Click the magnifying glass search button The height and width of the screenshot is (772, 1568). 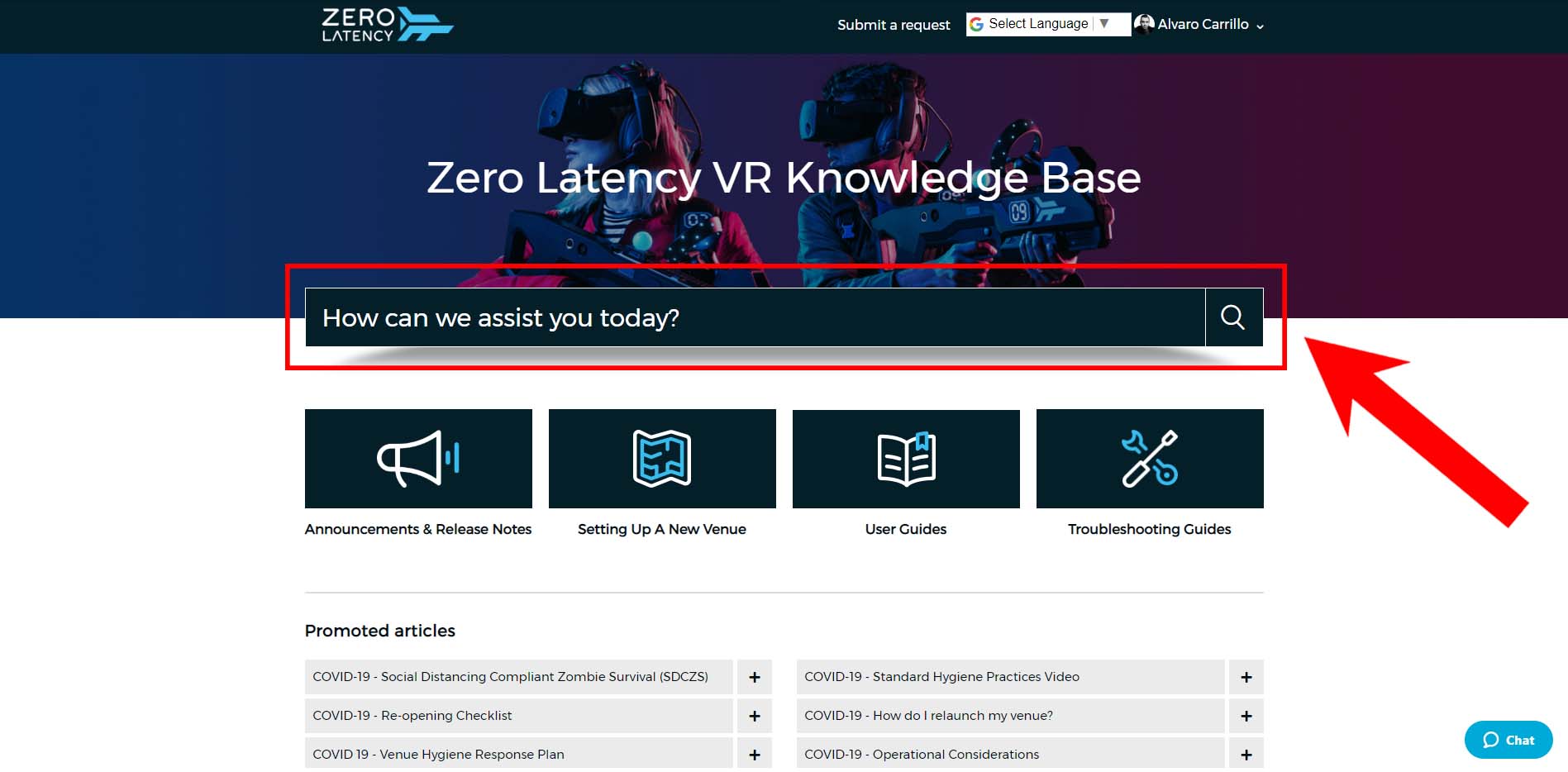pos(1233,317)
